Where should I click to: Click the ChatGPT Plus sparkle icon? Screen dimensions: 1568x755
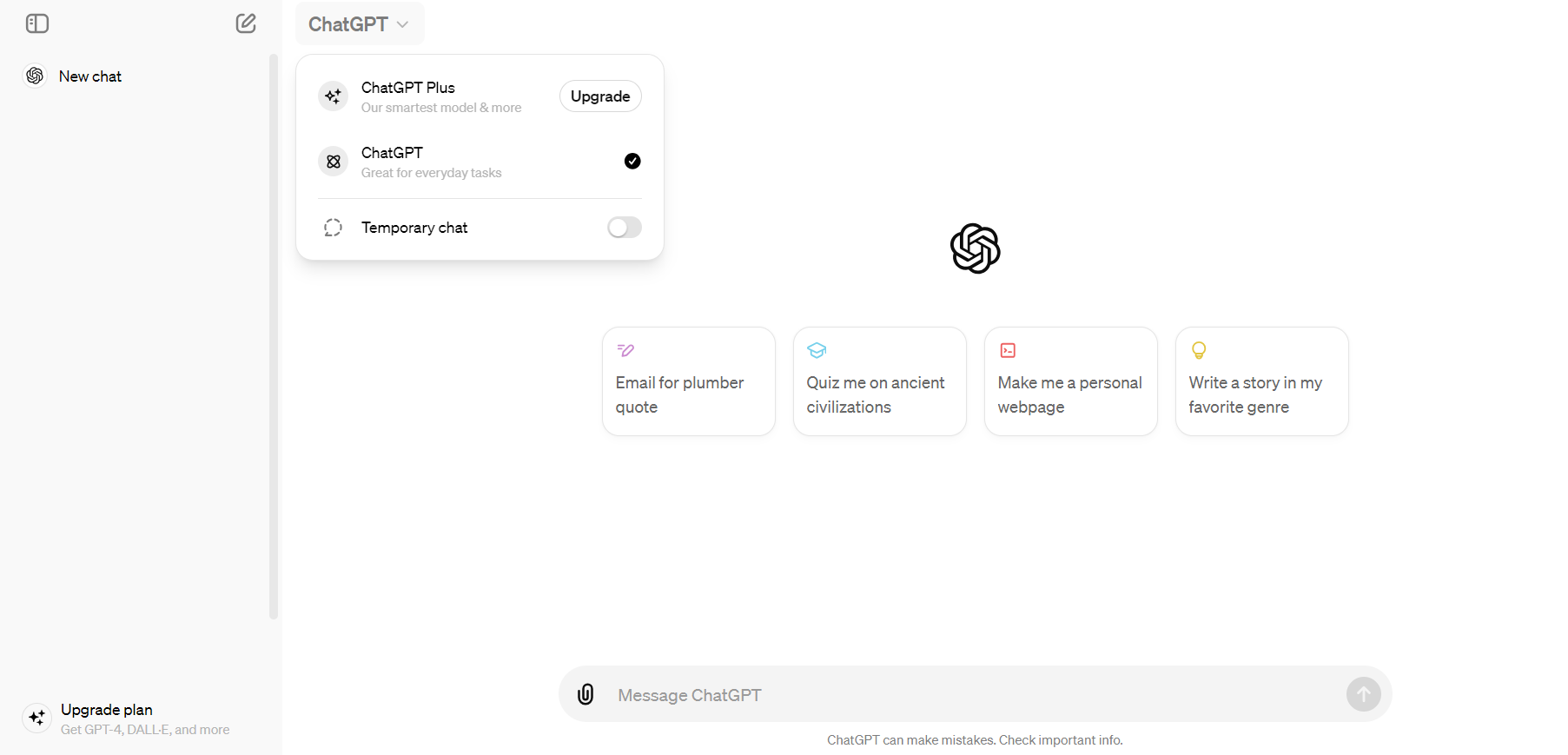coord(333,96)
